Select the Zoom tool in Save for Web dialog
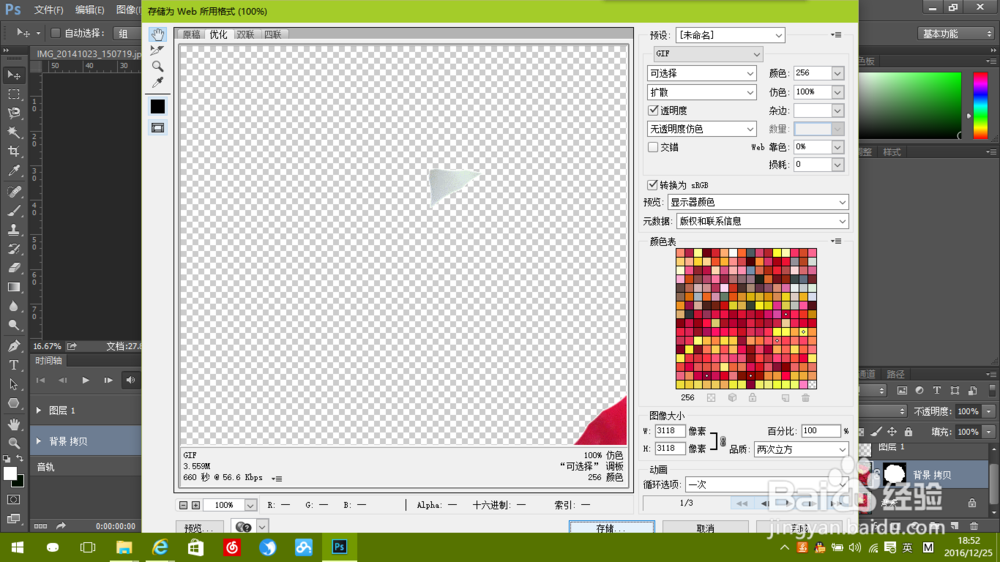The height and width of the screenshot is (562, 1000). point(158,66)
